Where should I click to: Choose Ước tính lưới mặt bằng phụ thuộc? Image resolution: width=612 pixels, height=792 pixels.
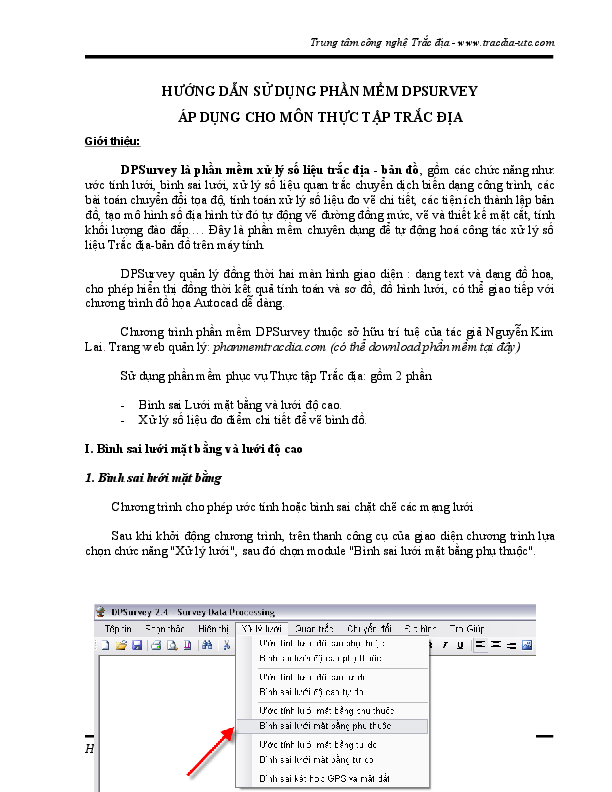coord(333,711)
